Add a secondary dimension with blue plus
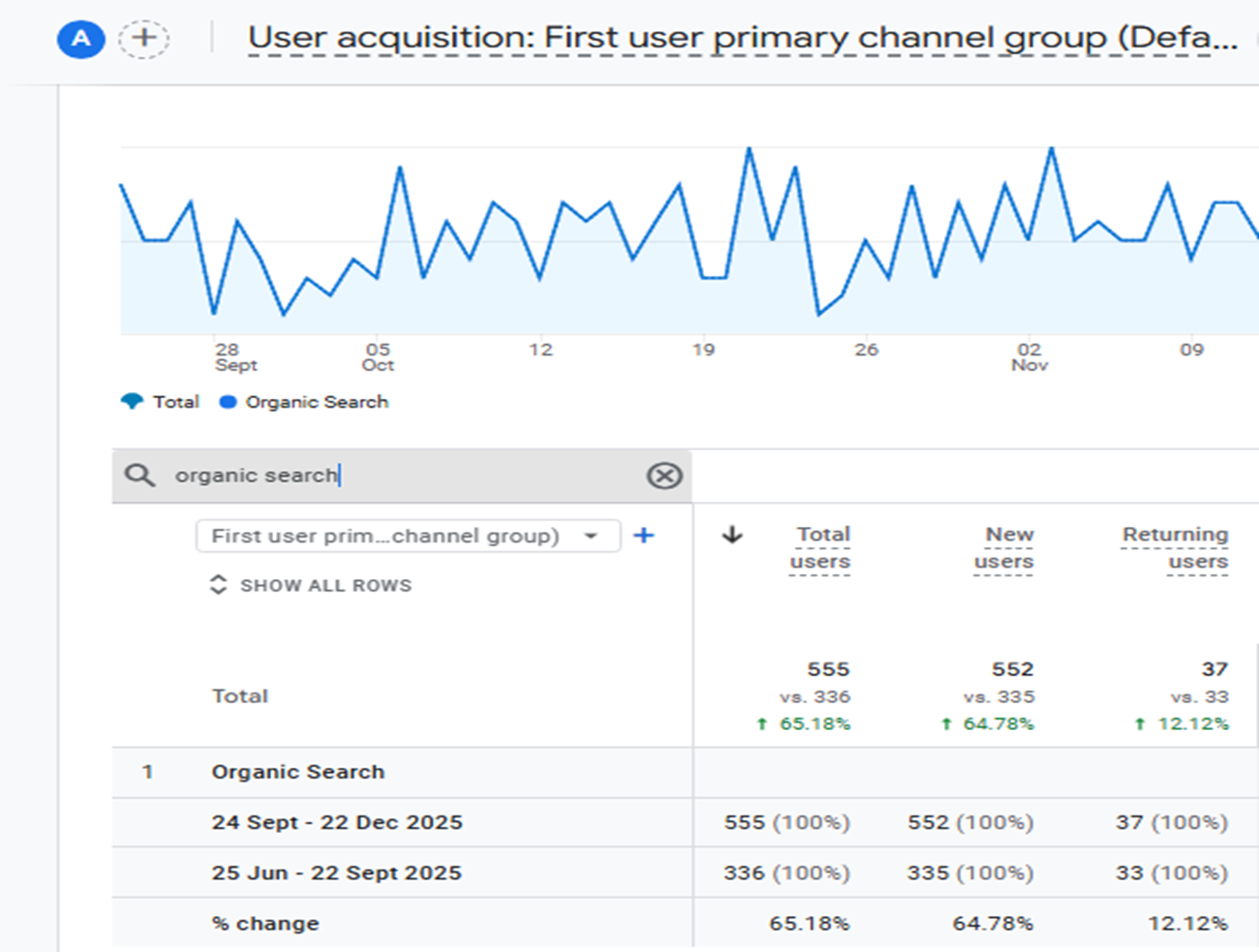Screen dimensions: 1259x952 pyautogui.click(x=644, y=536)
